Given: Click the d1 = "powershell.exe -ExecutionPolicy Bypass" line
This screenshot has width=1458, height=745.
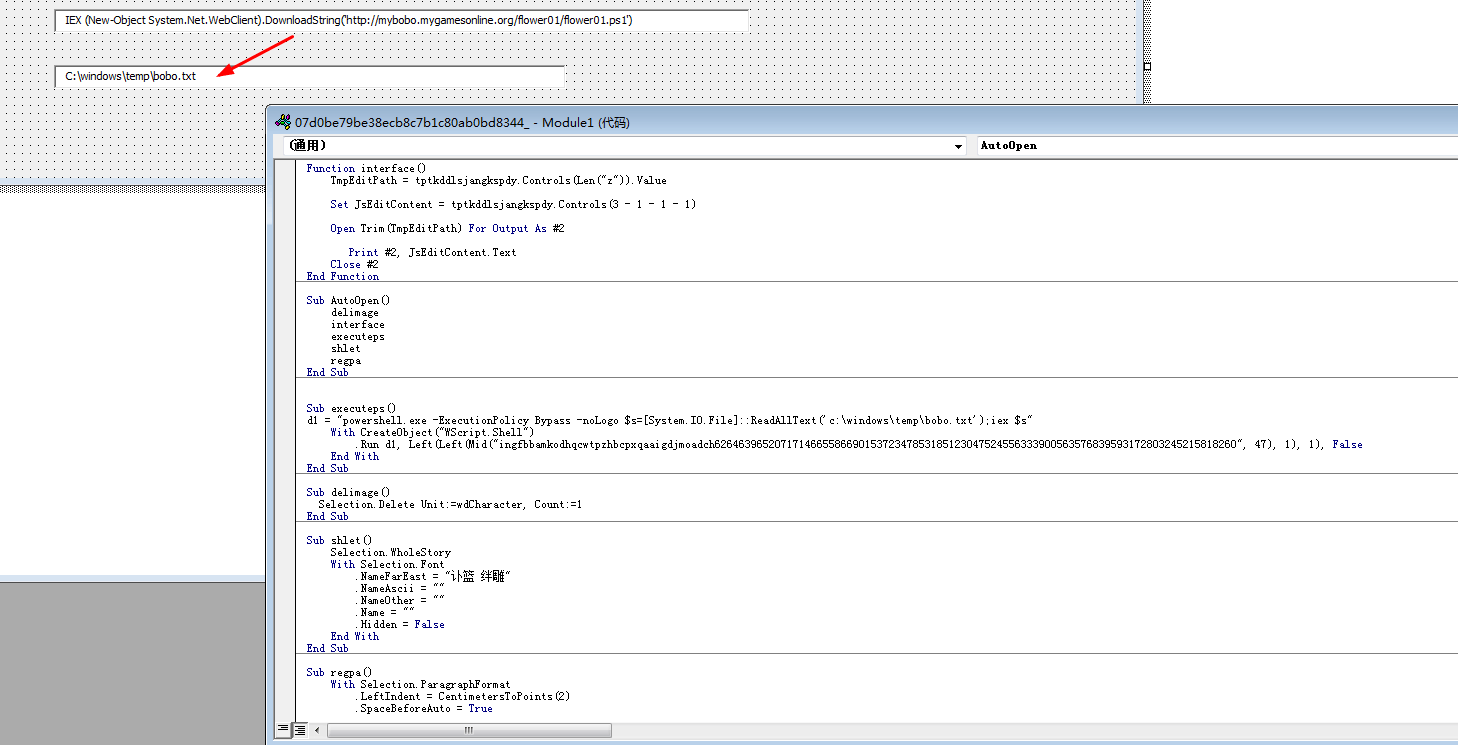Looking at the screenshot, I should tap(669, 420).
